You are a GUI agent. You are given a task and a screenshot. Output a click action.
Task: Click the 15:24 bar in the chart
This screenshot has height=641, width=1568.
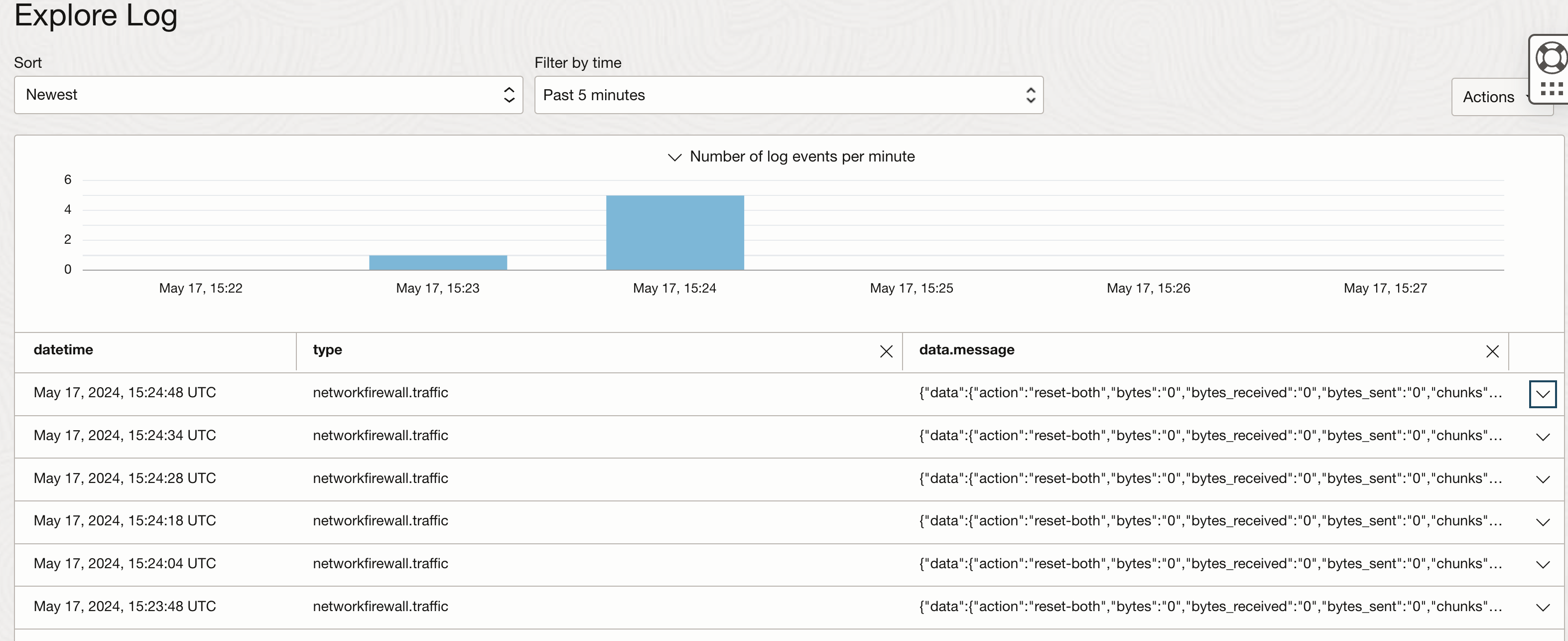pos(675,233)
